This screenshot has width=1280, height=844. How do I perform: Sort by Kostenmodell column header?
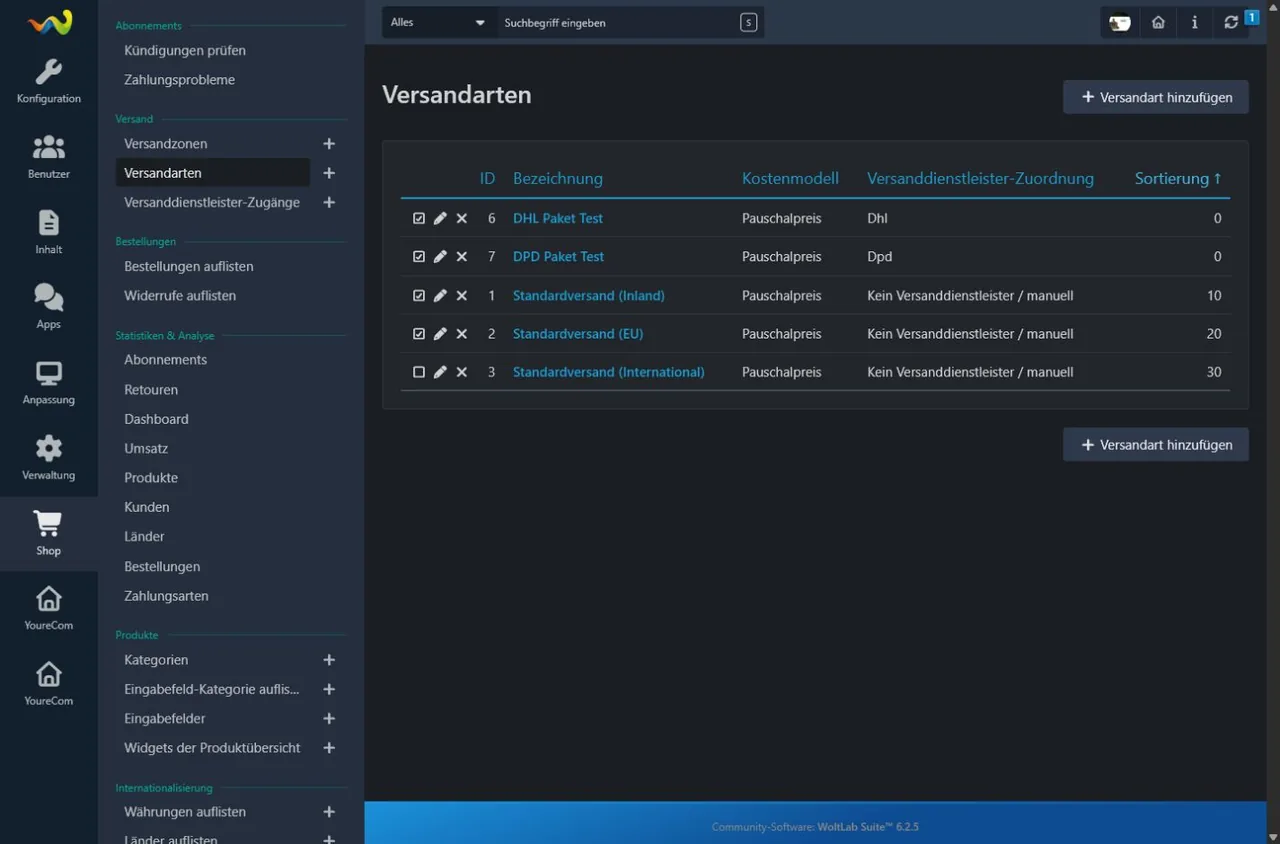click(790, 179)
